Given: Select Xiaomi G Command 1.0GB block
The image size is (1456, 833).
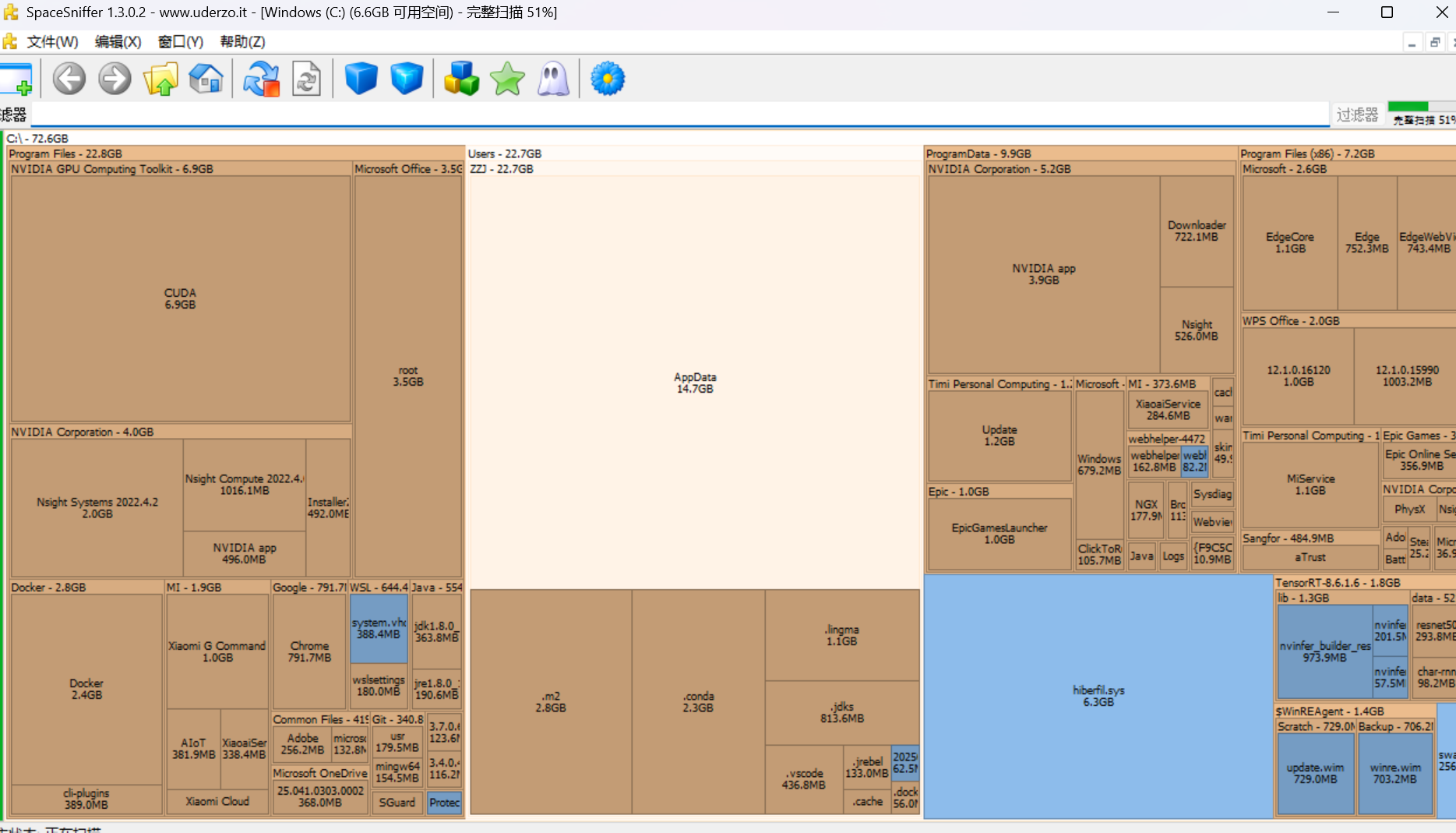Looking at the screenshot, I should (217, 651).
